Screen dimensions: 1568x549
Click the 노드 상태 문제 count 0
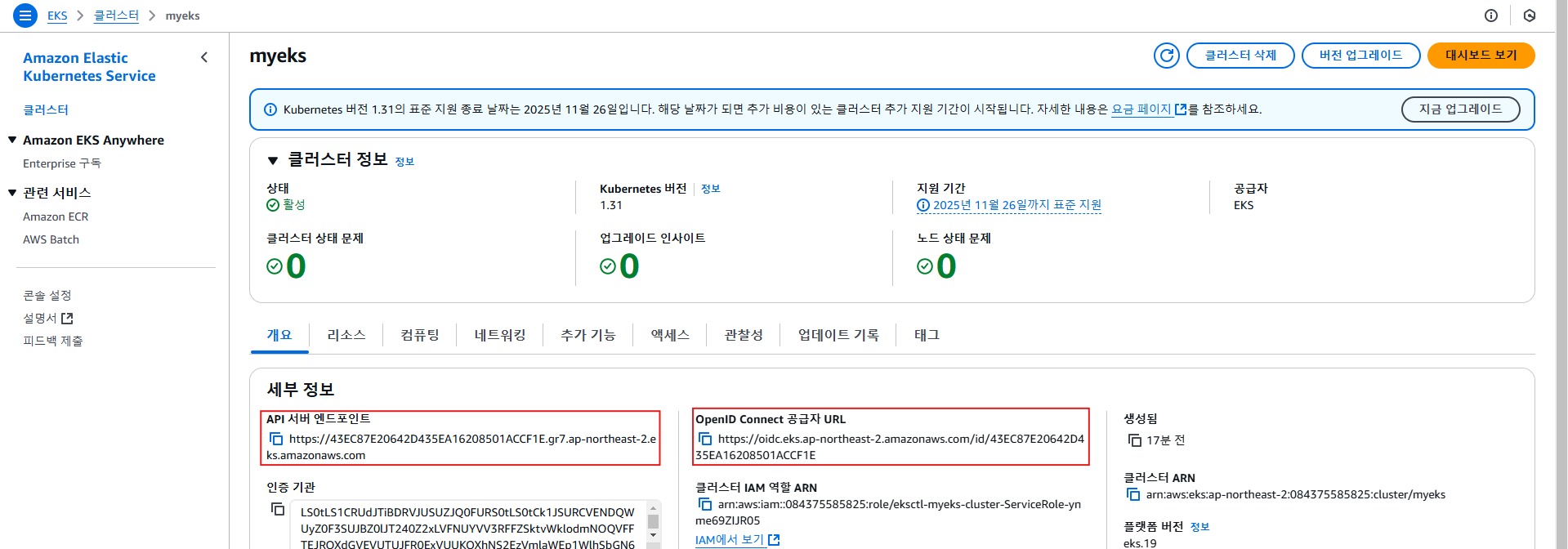[x=946, y=266]
